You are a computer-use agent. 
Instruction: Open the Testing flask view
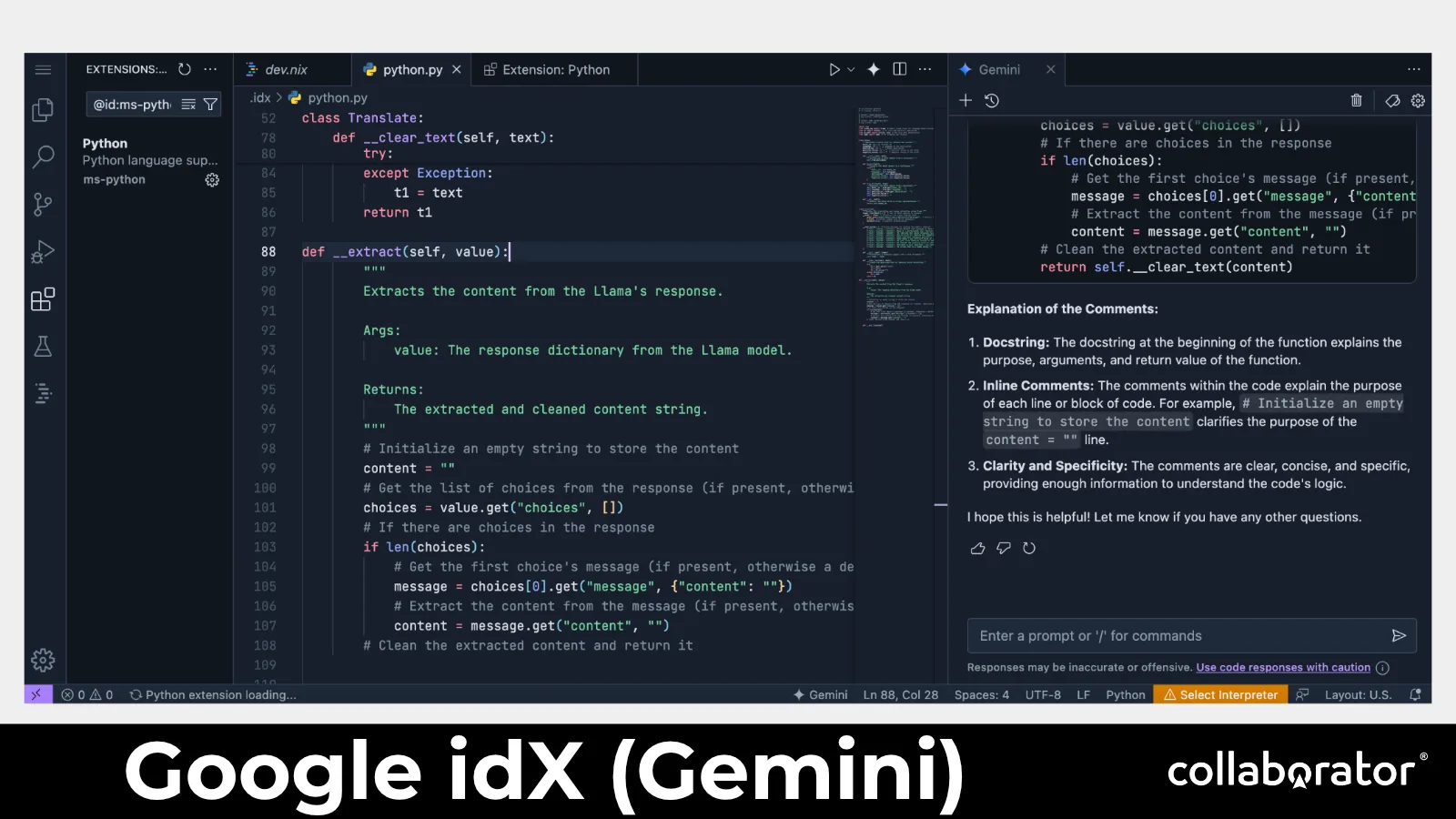tap(43, 347)
